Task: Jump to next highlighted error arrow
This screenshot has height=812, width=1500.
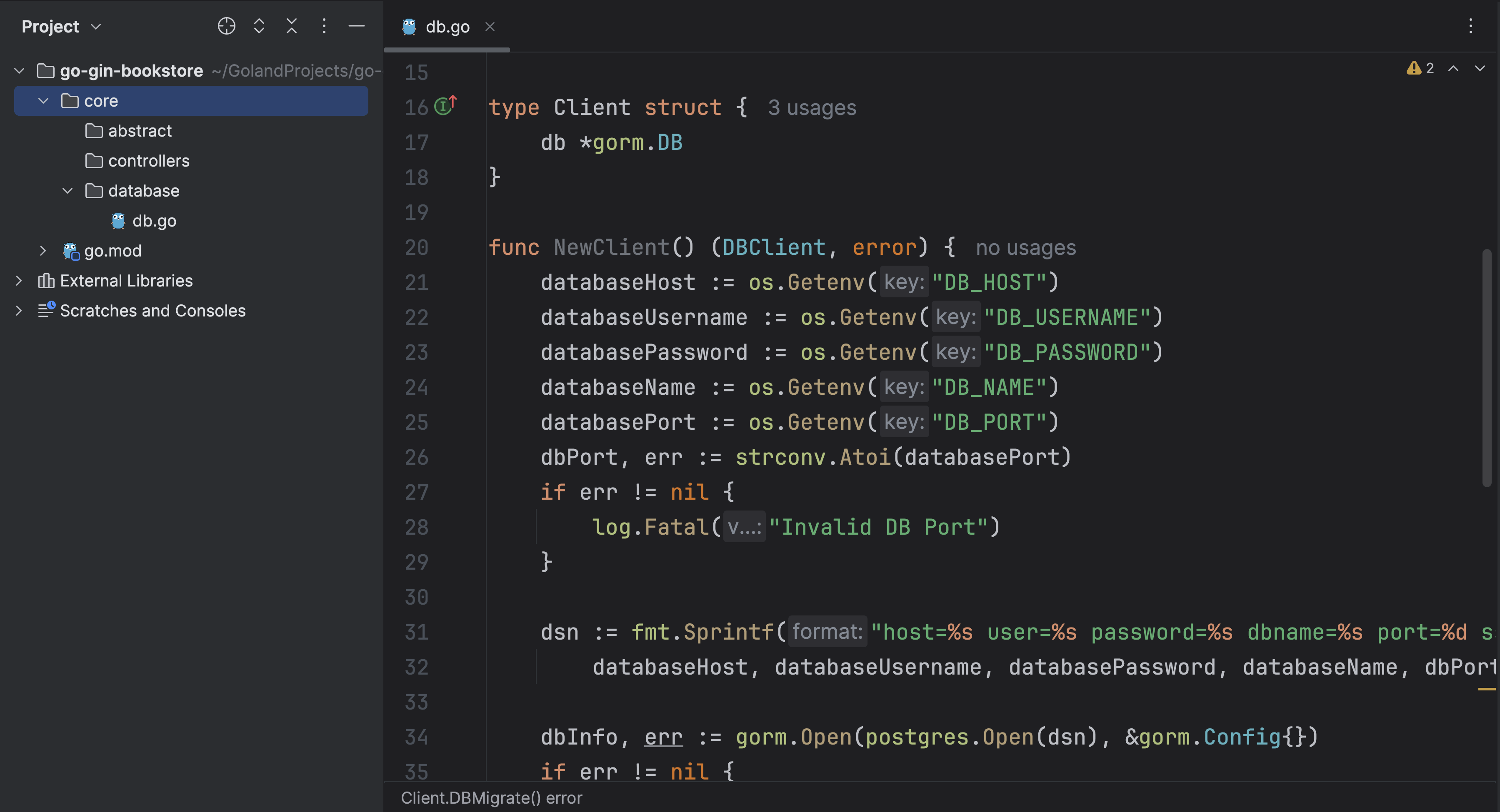Action: pyautogui.click(x=1480, y=68)
